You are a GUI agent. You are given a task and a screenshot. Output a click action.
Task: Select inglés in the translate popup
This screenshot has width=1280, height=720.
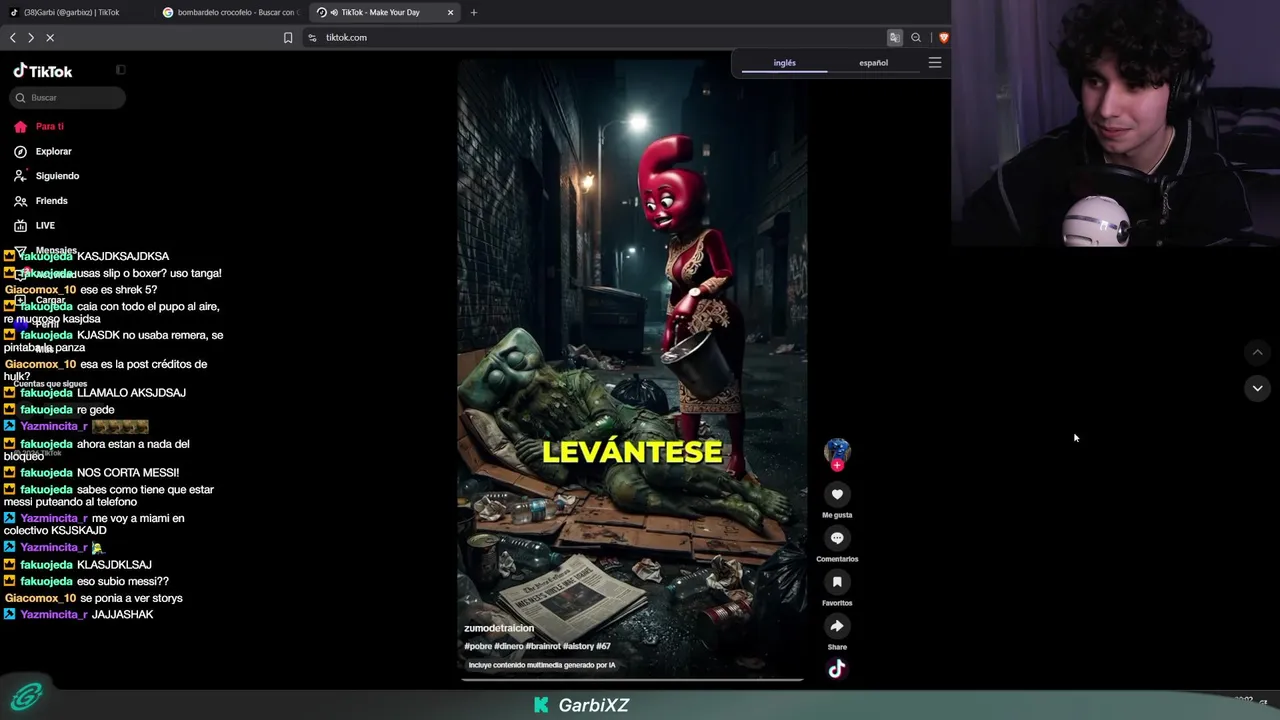click(784, 63)
